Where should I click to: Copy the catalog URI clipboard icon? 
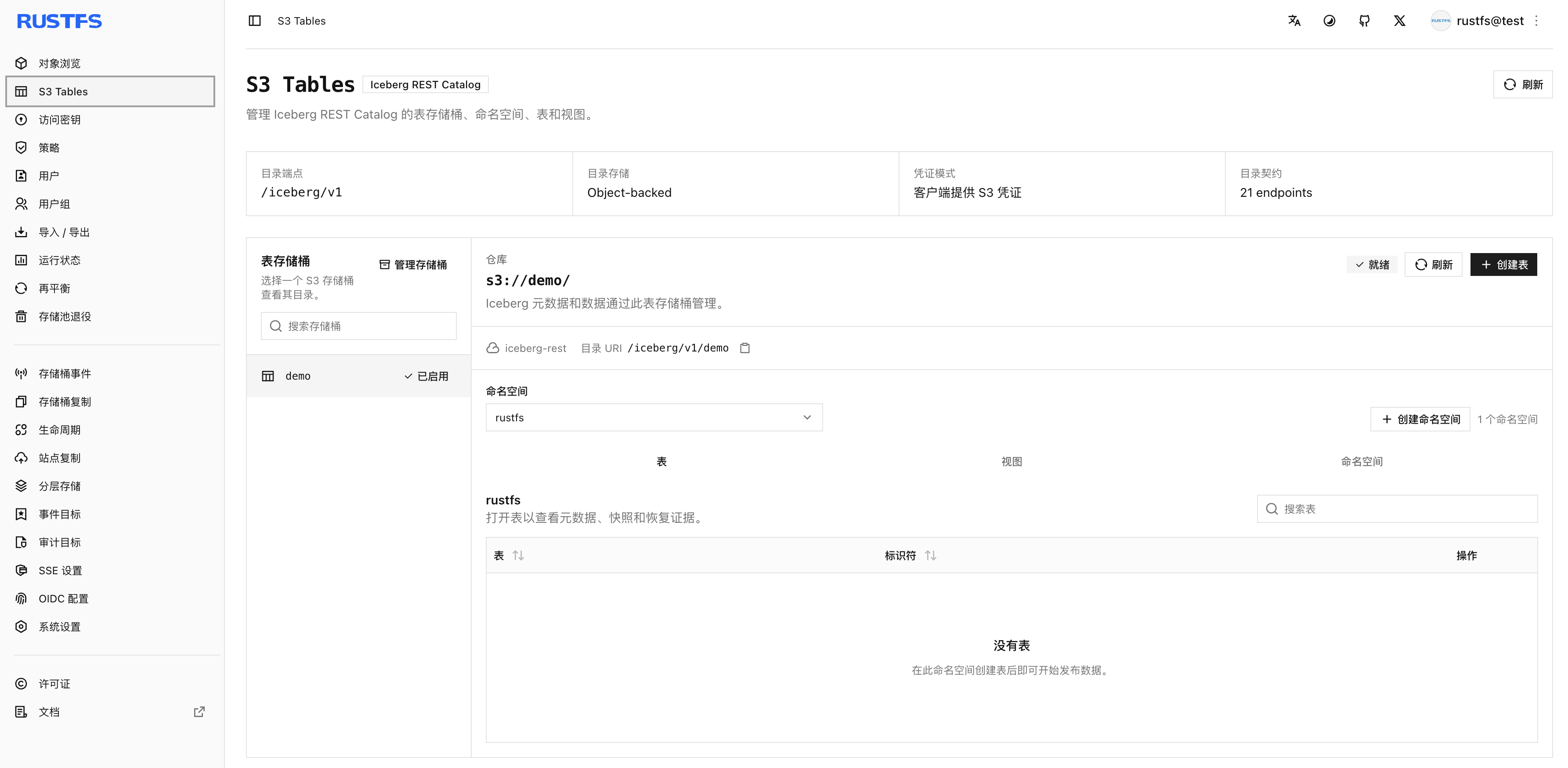coord(745,348)
